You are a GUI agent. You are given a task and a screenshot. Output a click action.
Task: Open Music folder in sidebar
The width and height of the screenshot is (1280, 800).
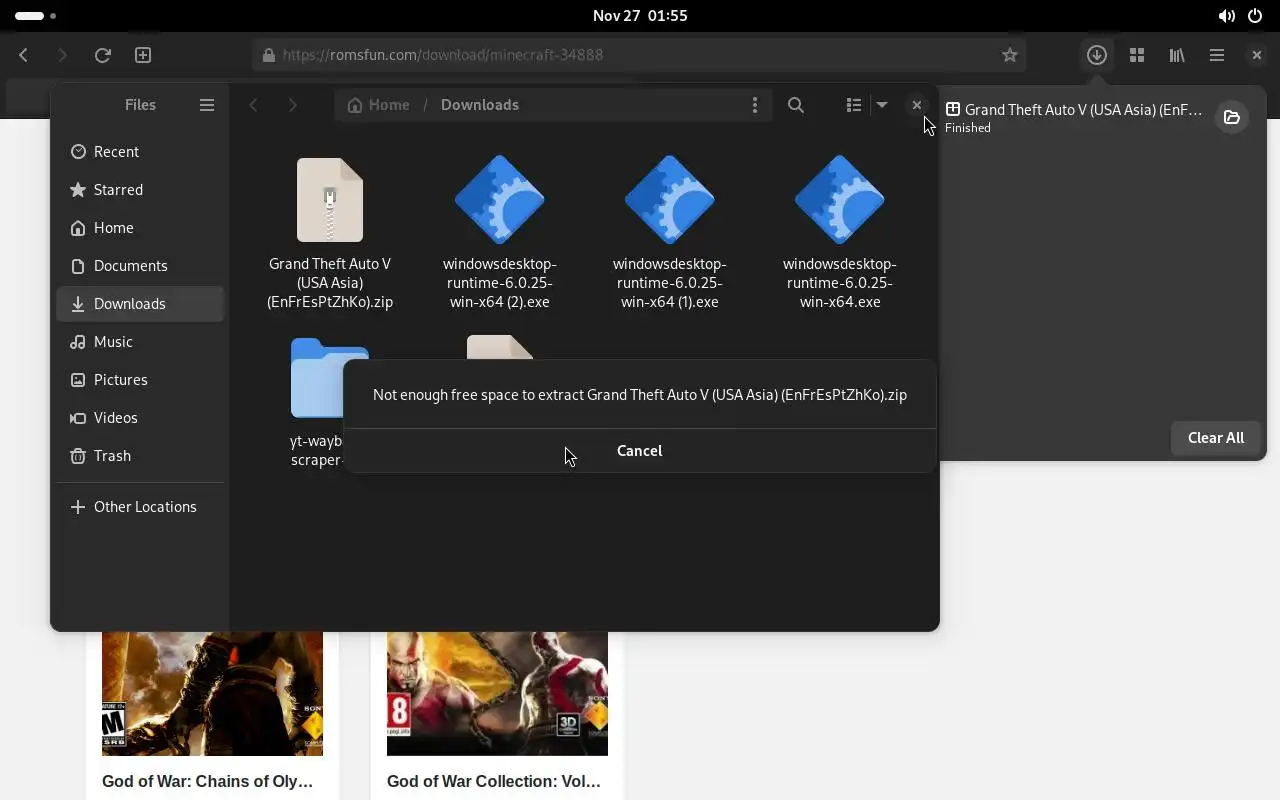[x=140, y=342]
